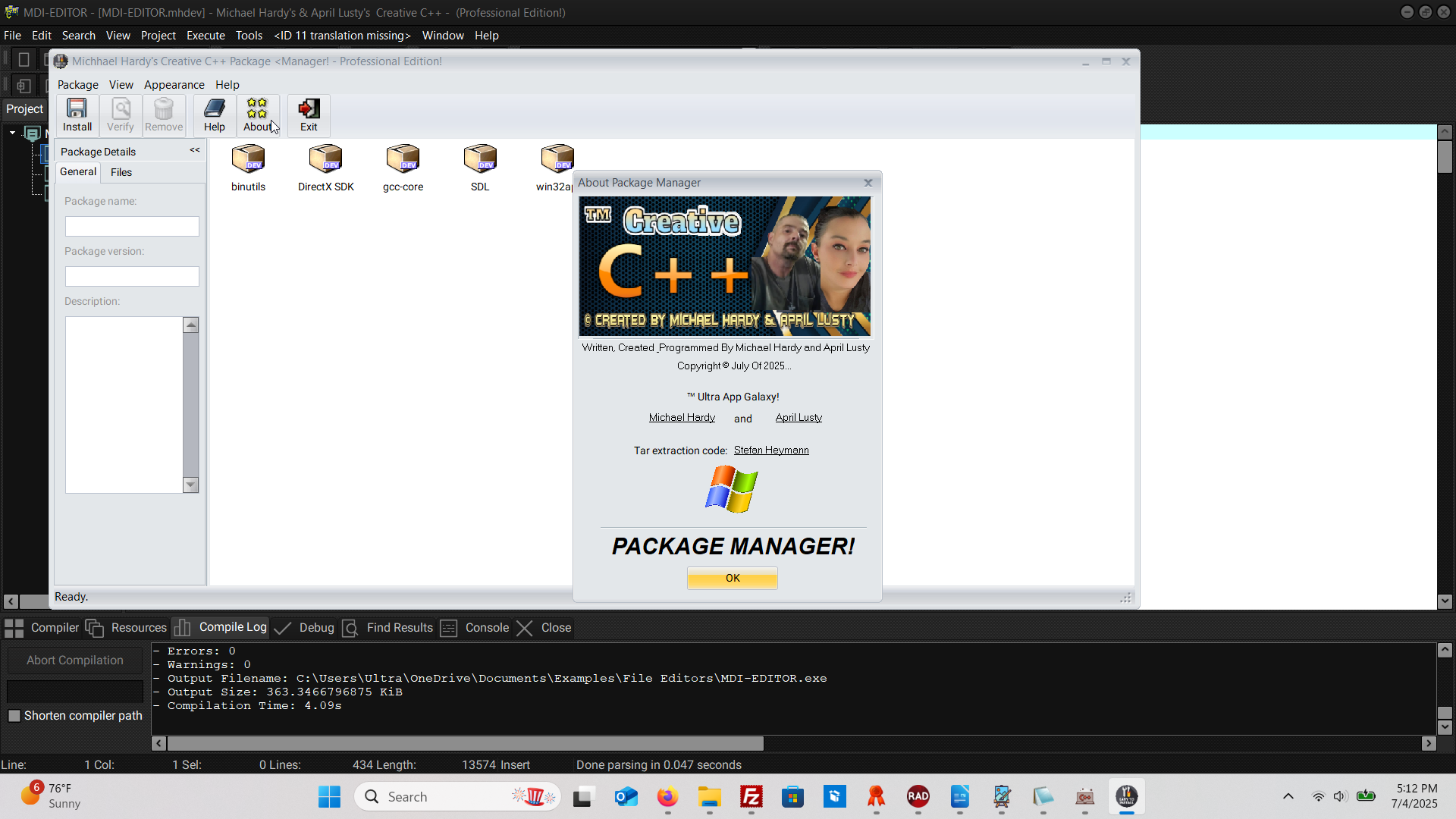Open the Windows Start menu
The height and width of the screenshot is (819, 1456).
pyautogui.click(x=329, y=797)
